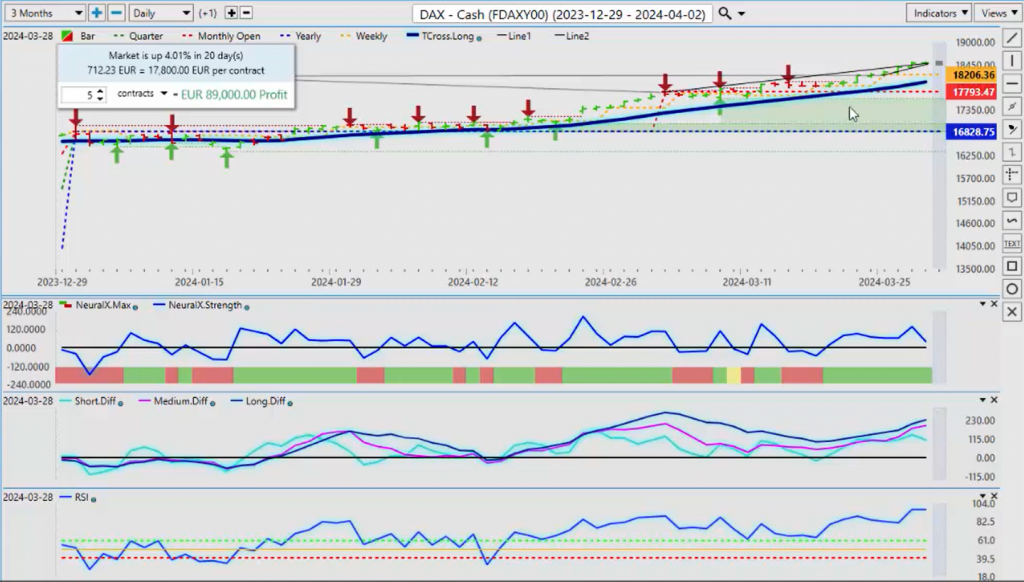This screenshot has height=582, width=1024.
Task: Click the 19000.00 price axis label
Action: [x=975, y=42]
